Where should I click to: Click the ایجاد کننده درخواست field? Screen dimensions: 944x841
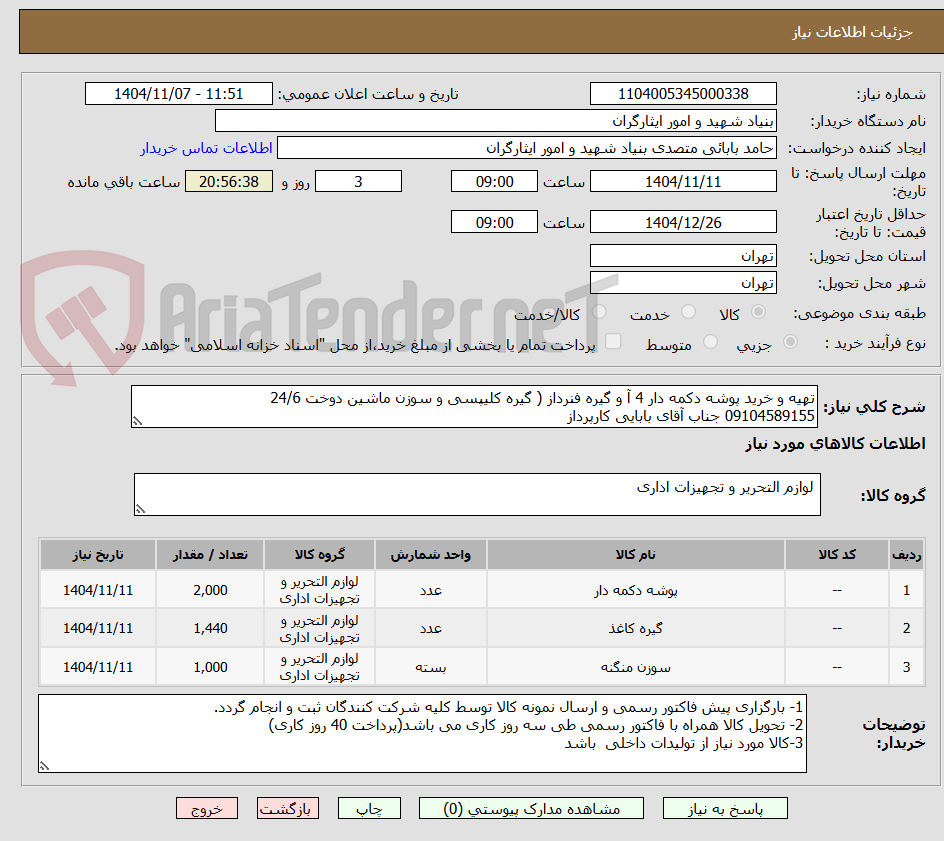(x=527, y=148)
